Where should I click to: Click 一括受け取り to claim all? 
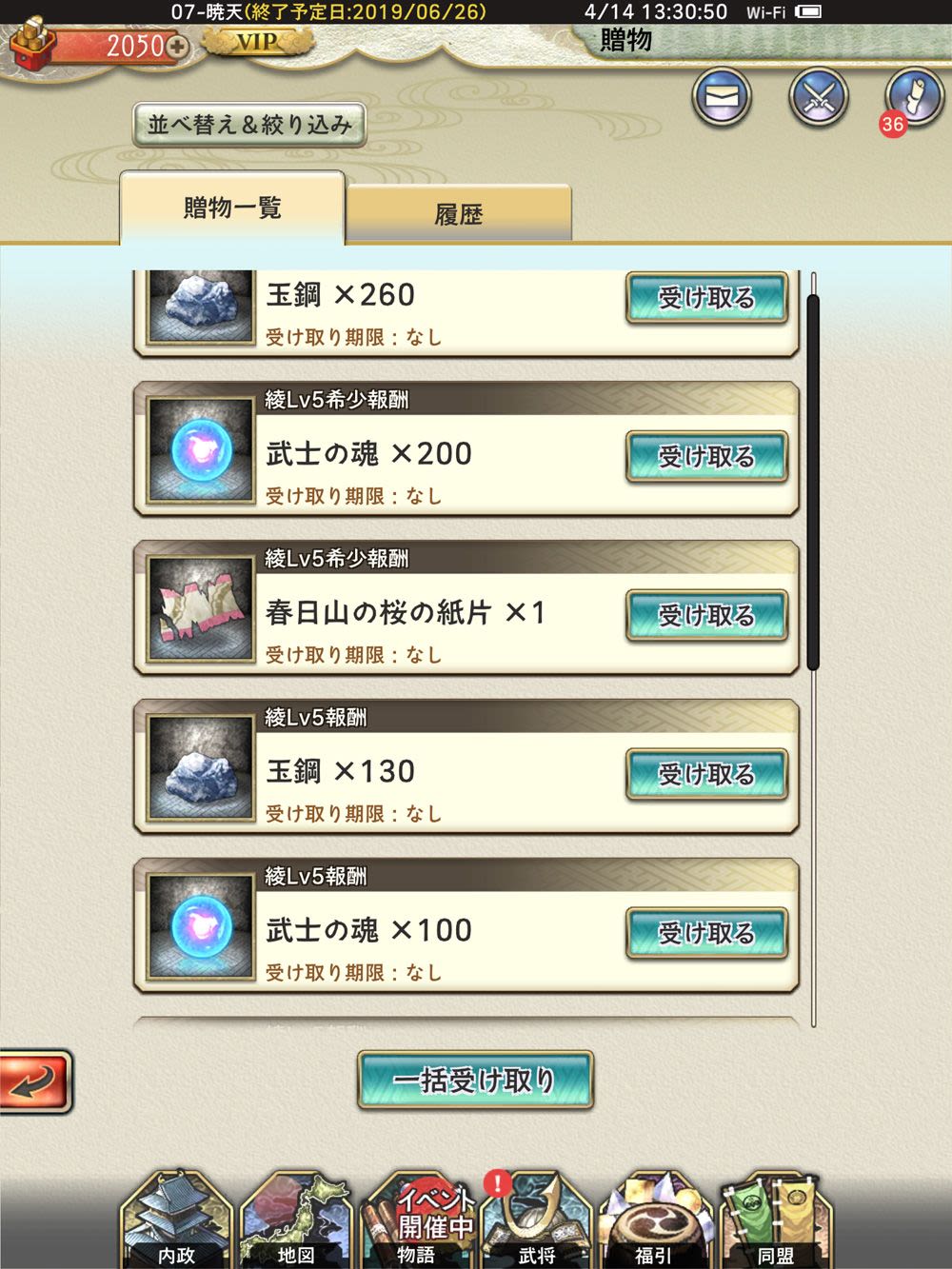click(475, 1081)
